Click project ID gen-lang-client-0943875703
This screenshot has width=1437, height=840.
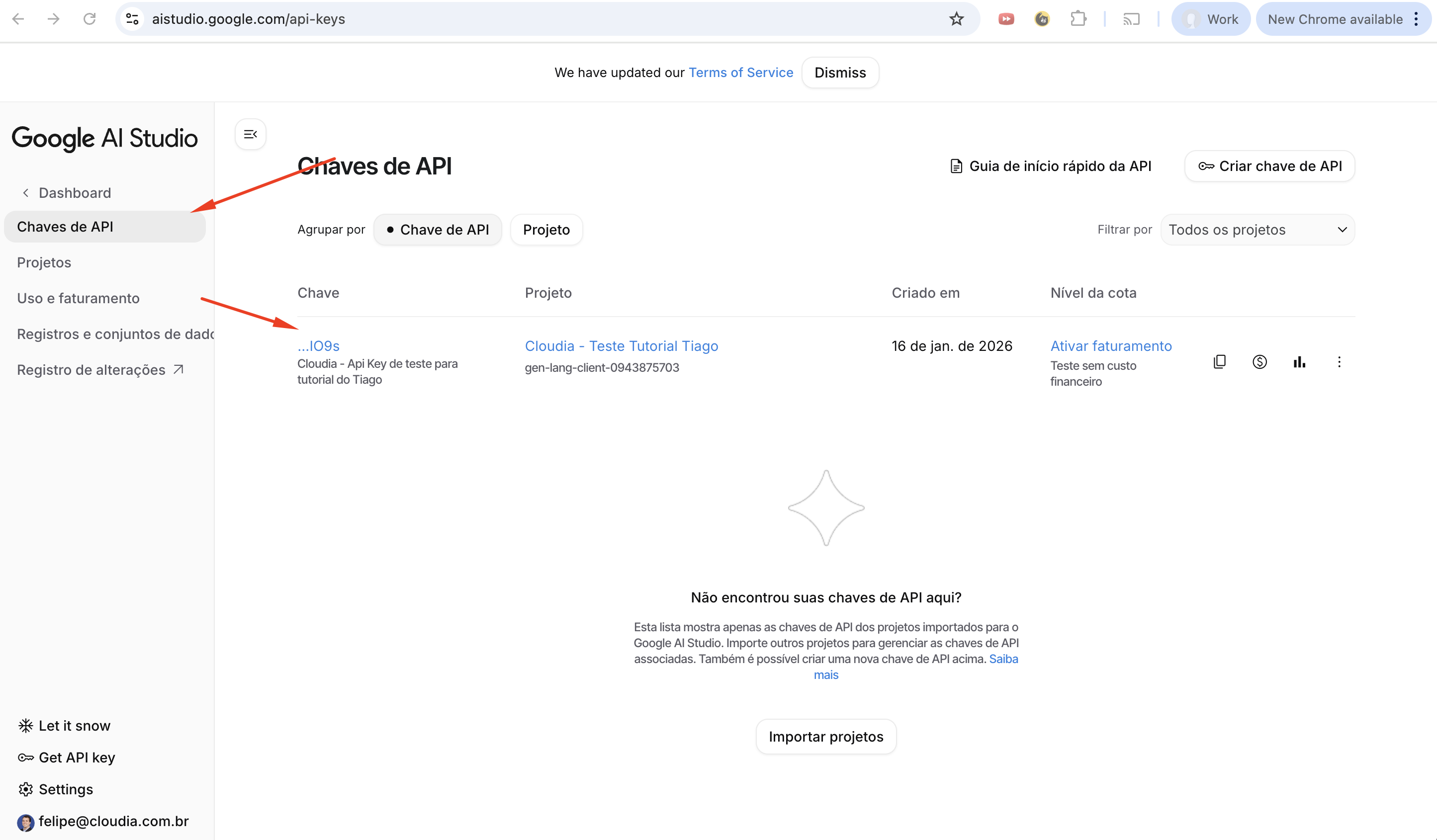(602, 368)
